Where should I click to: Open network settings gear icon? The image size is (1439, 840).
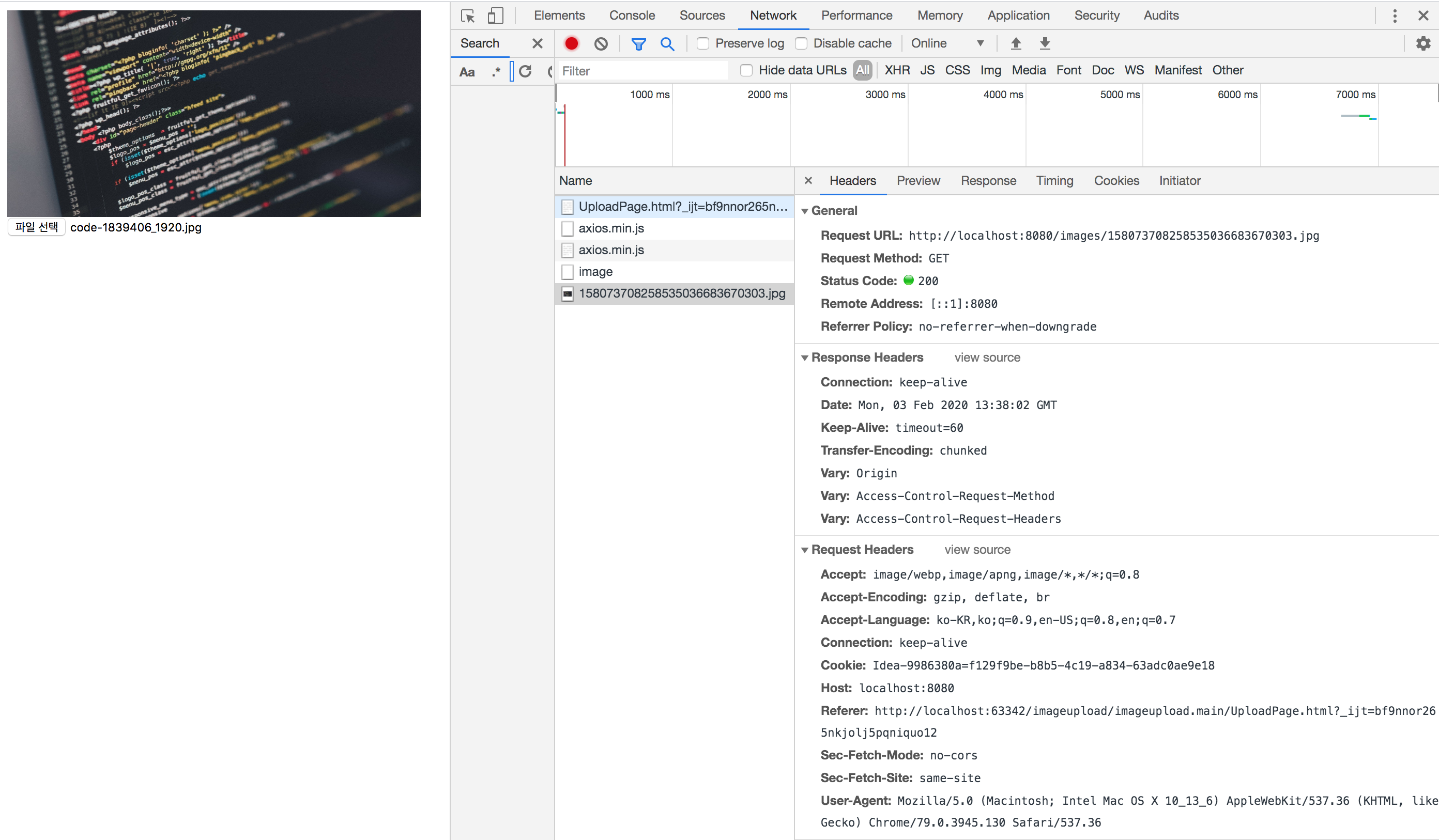(1423, 43)
